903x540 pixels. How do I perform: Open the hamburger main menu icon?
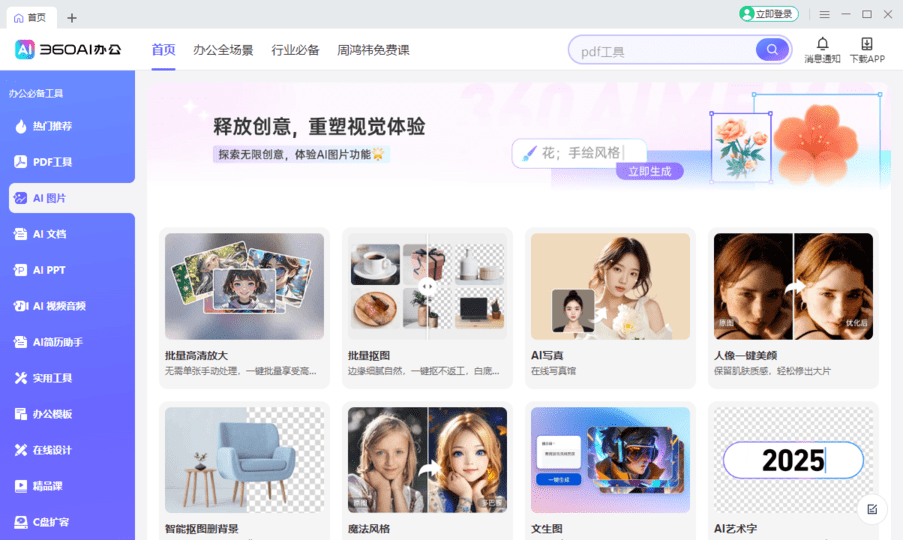pos(825,14)
